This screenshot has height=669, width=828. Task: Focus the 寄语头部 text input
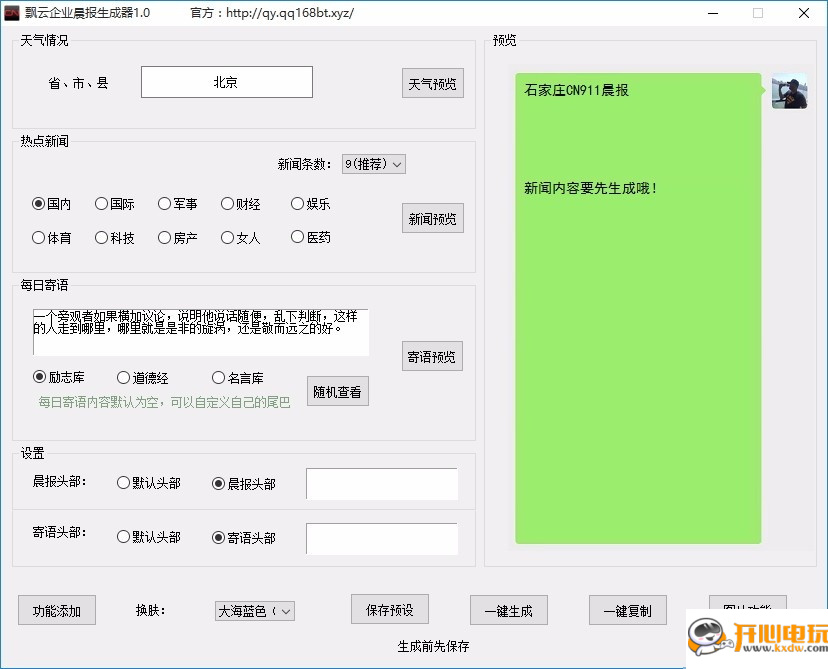382,539
